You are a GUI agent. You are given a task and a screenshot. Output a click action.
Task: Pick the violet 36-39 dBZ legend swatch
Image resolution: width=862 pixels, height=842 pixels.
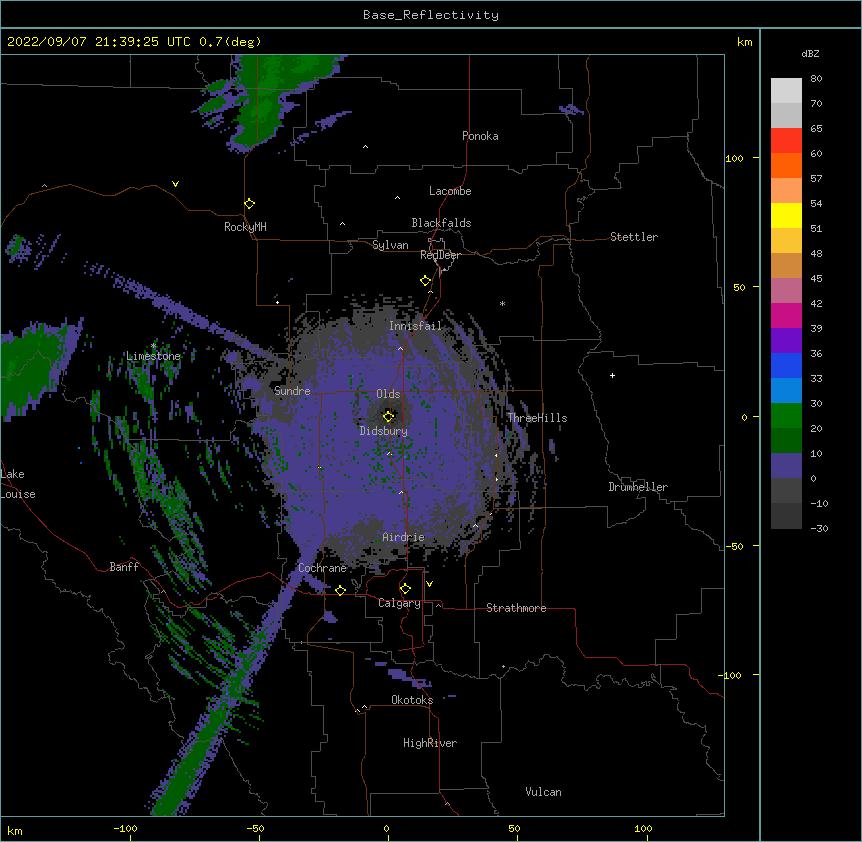click(786, 341)
